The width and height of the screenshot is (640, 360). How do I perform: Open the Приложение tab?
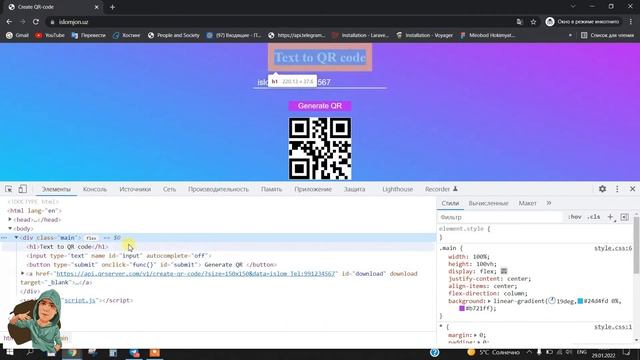coord(313,189)
